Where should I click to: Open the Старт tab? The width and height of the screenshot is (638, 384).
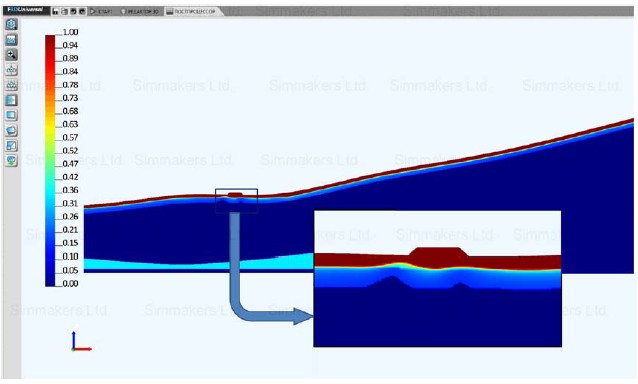coord(102,11)
